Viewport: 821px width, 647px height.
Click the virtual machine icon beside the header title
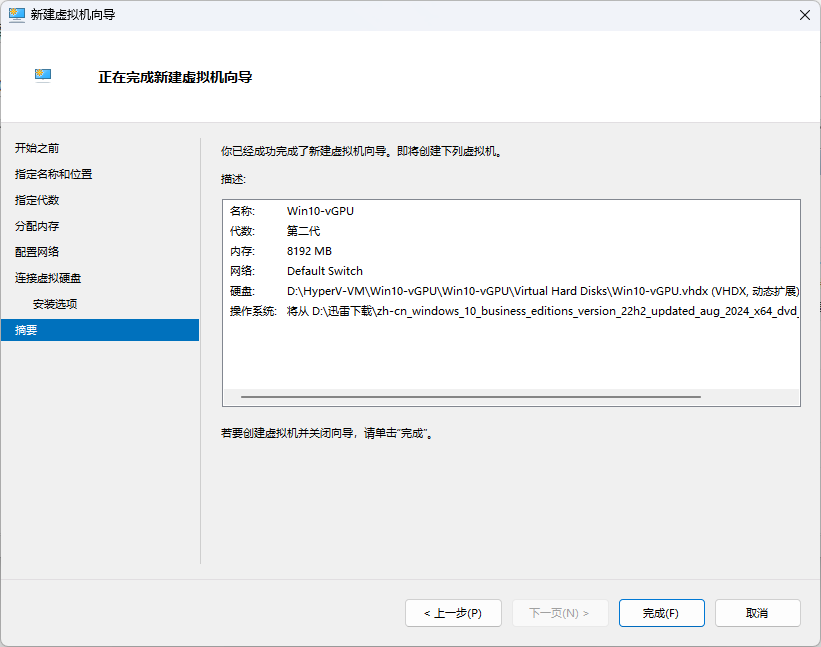point(43,76)
